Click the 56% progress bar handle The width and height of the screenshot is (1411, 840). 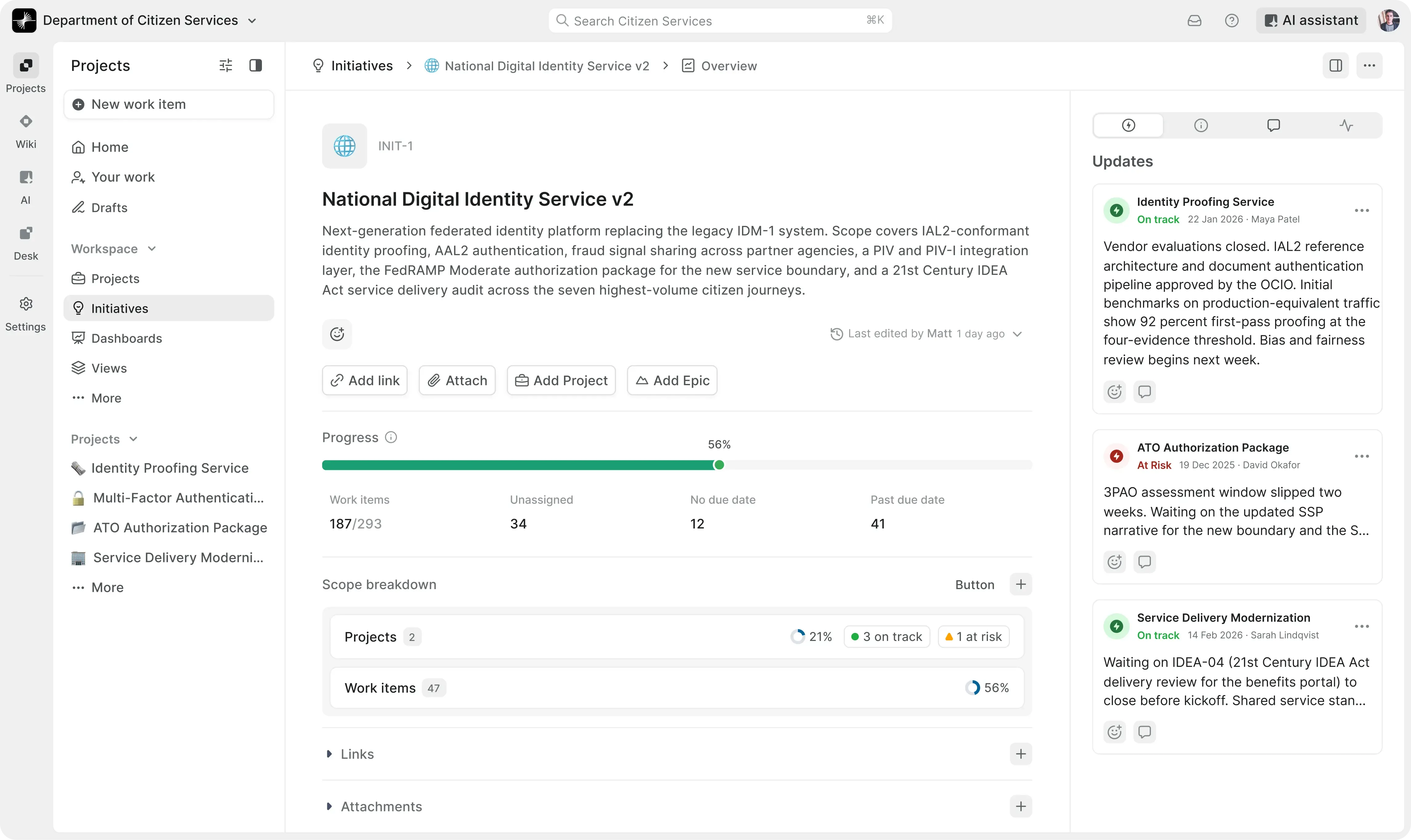[x=719, y=465]
